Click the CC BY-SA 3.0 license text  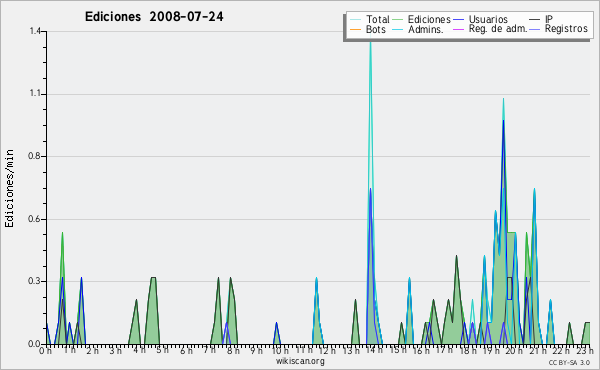[569, 362]
